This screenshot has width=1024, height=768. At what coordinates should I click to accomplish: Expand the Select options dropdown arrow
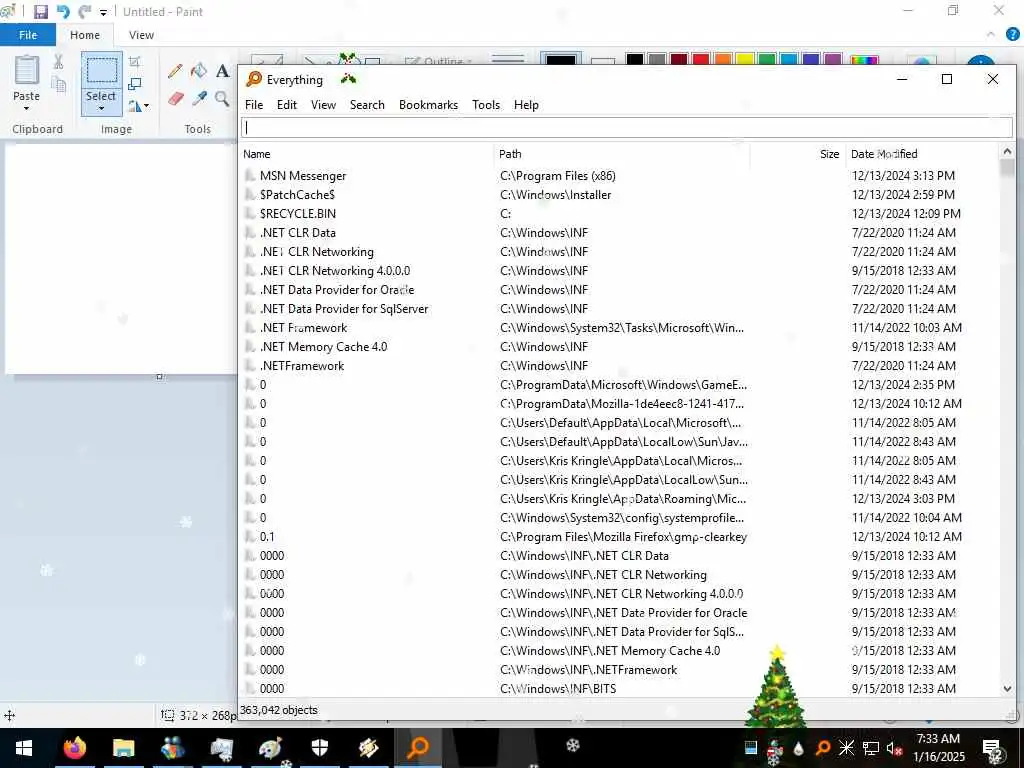click(x=101, y=108)
